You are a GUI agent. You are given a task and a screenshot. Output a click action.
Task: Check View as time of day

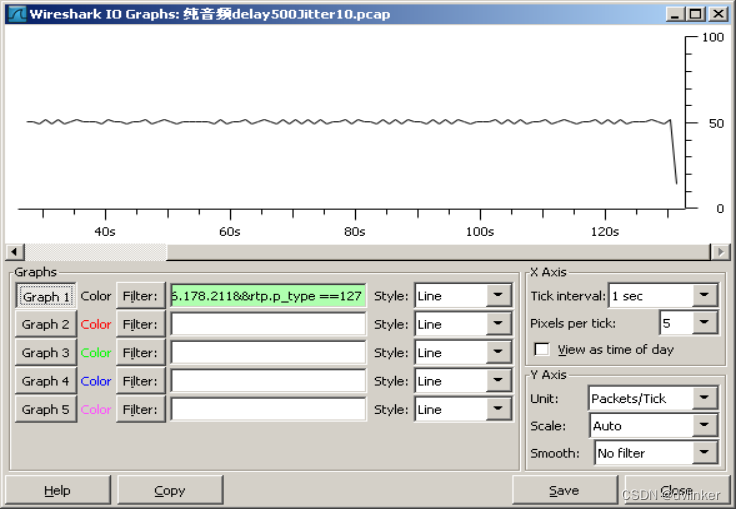[542, 349]
